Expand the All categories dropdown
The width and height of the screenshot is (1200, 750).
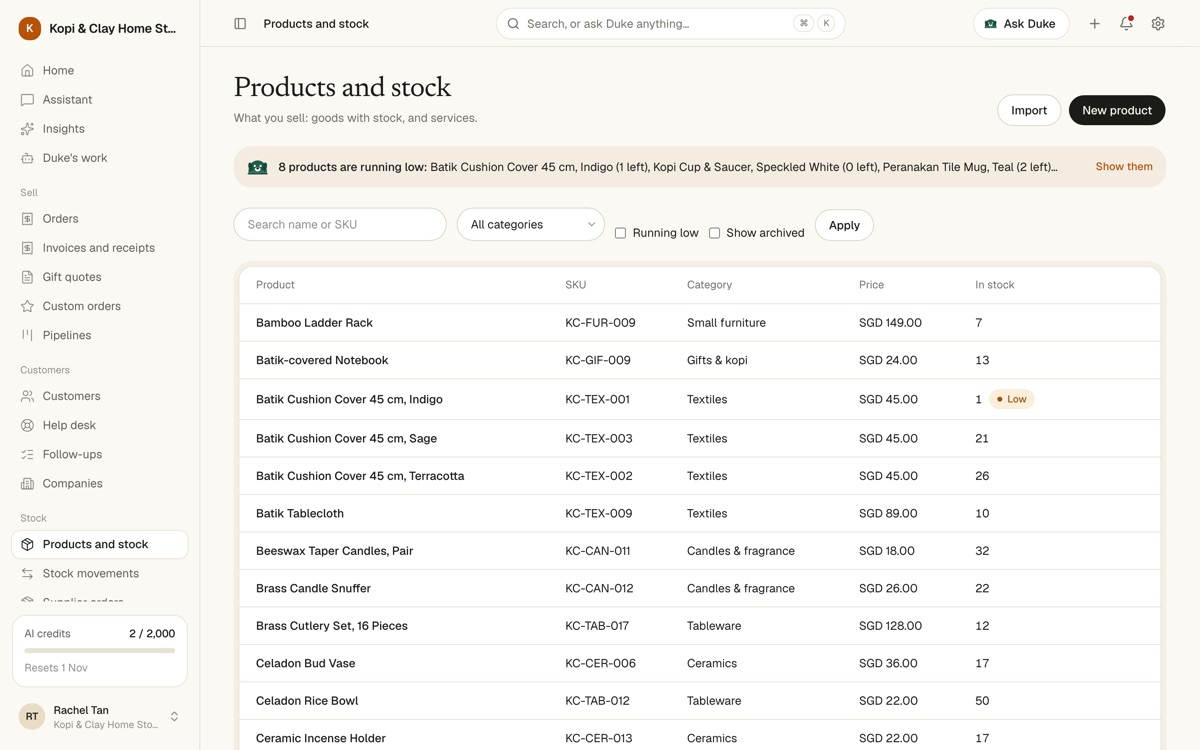531,225
